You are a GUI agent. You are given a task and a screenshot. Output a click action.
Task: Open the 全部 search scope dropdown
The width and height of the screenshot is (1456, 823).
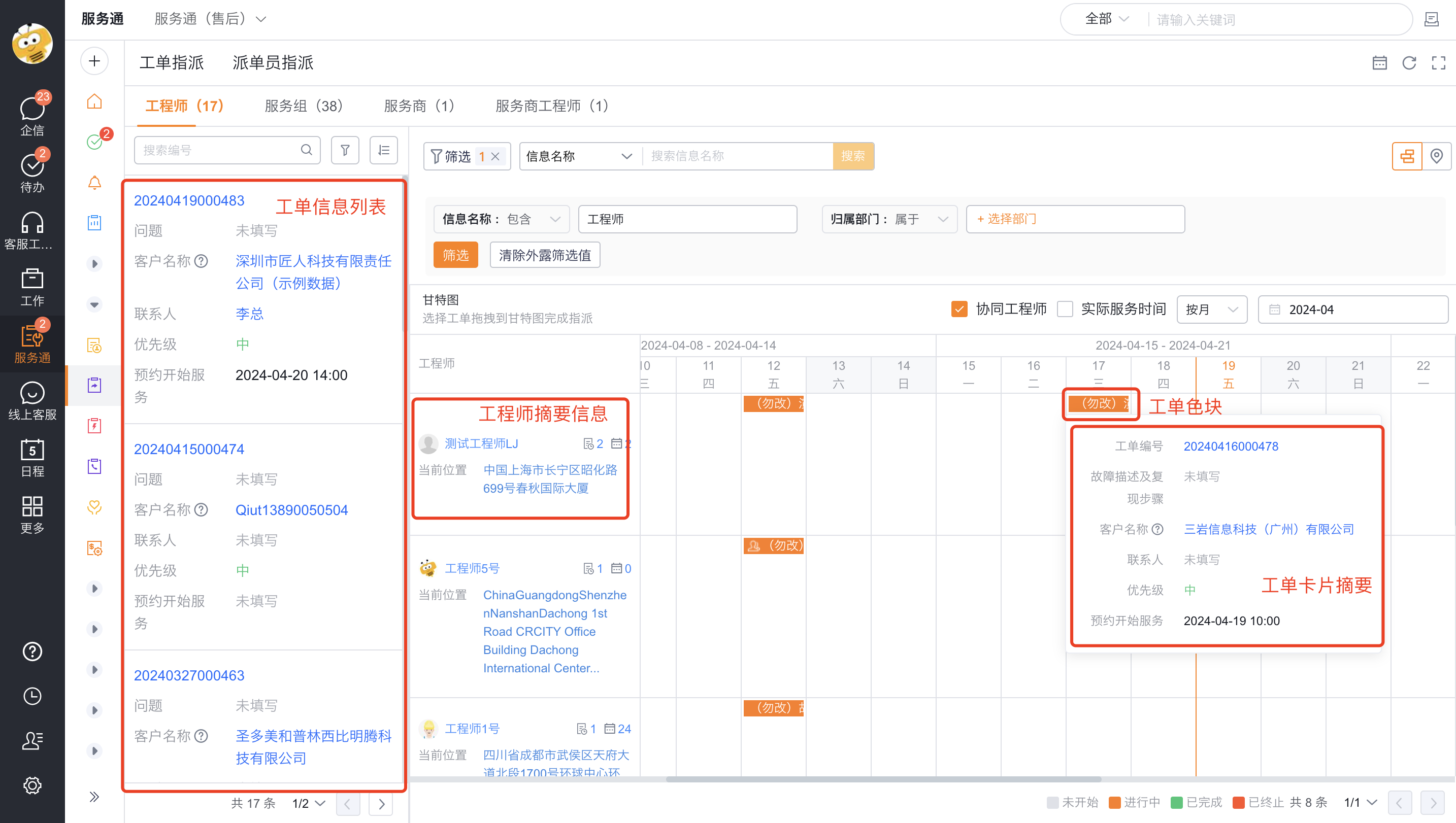[1107, 19]
